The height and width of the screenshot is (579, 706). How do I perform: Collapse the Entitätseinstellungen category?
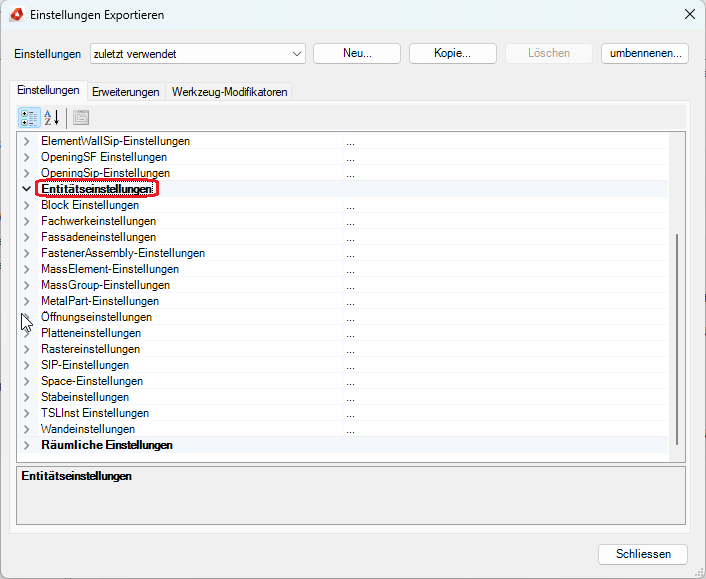pos(27,189)
